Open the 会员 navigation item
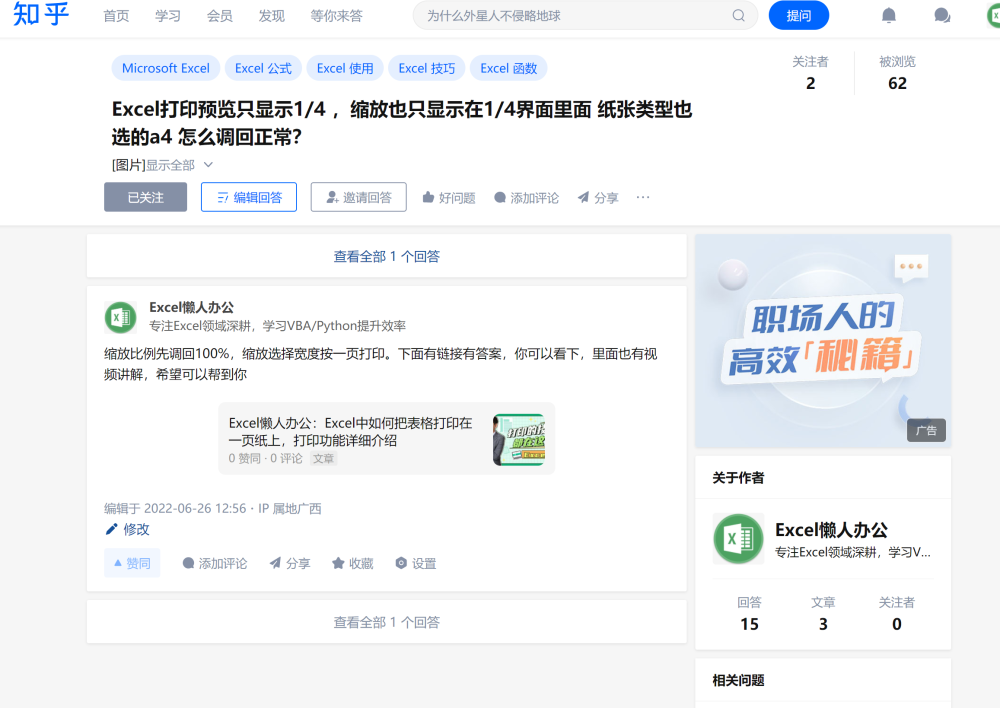Image resolution: width=1000 pixels, height=708 pixels. pyautogui.click(x=219, y=16)
